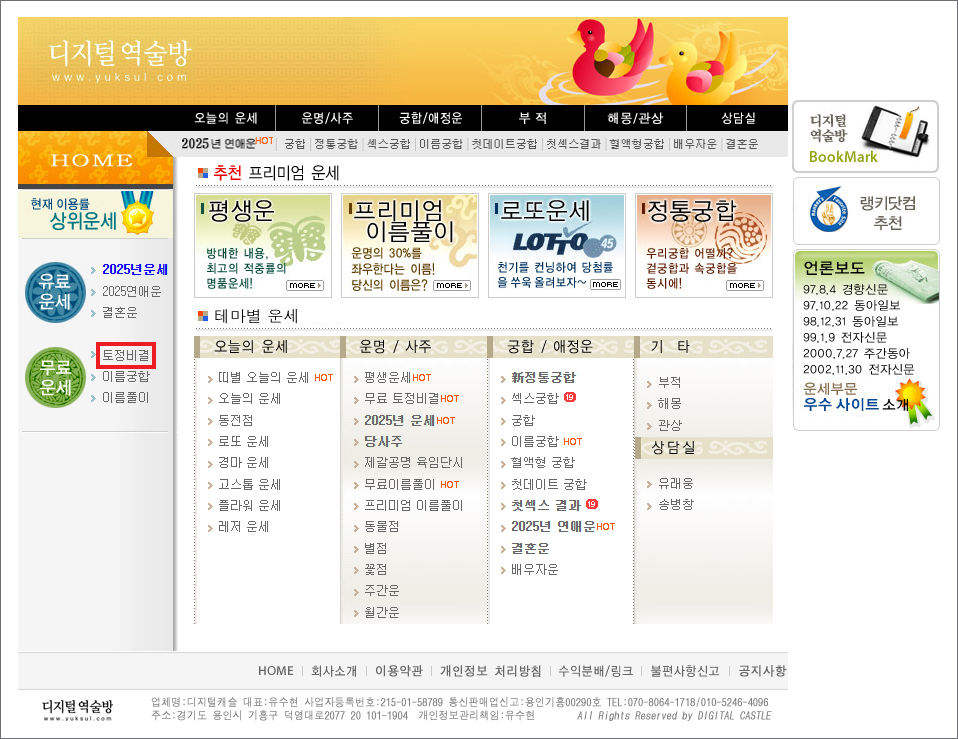This screenshot has height=739, width=958.
Task: Click MORE on 정통궁합 banner
Action: click(x=744, y=285)
